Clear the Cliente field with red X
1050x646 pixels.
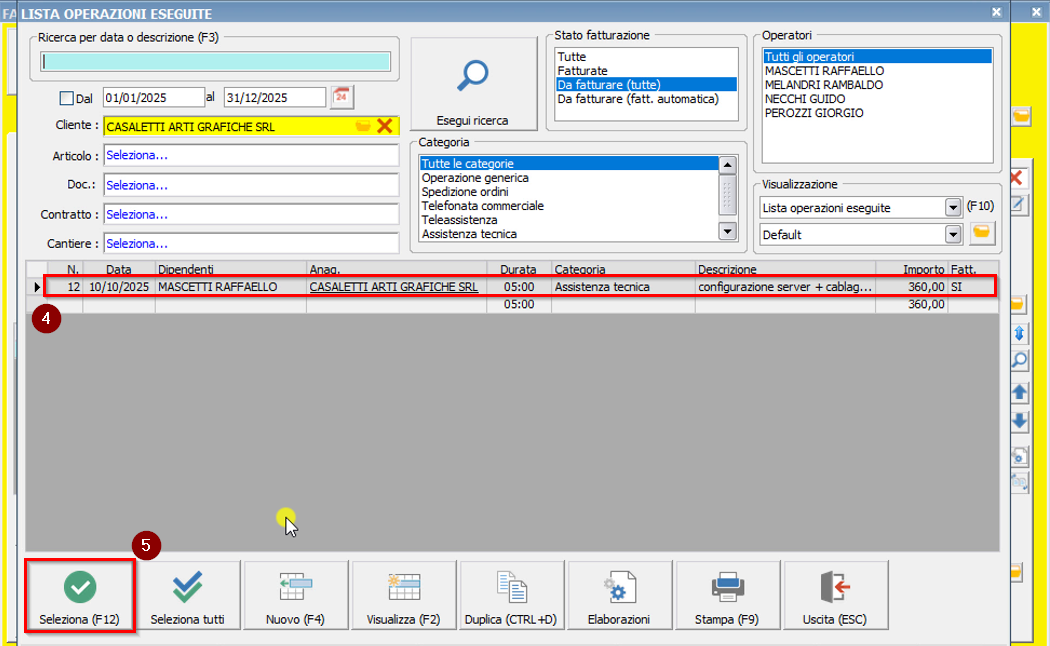tap(385, 126)
